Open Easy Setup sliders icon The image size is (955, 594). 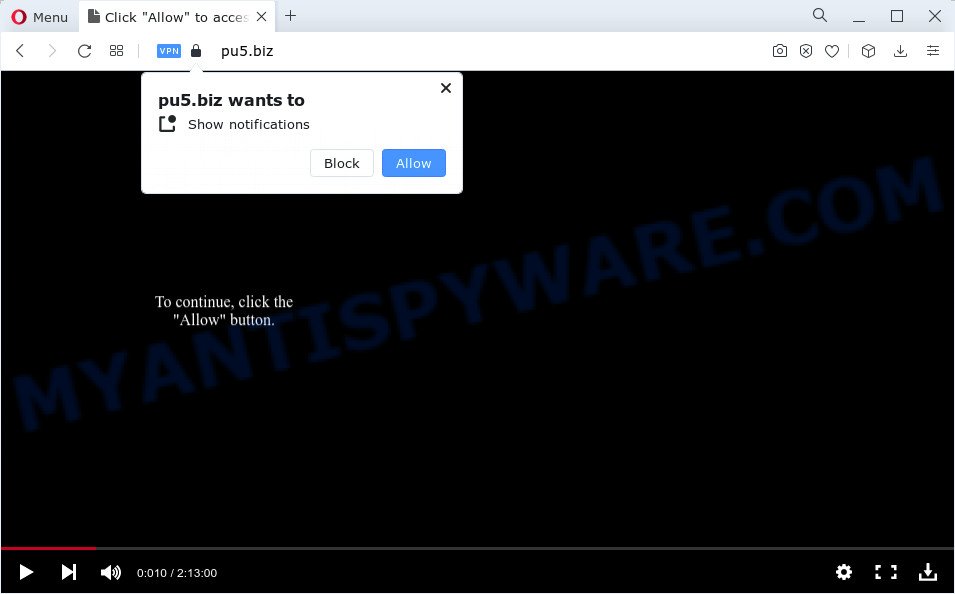click(933, 51)
